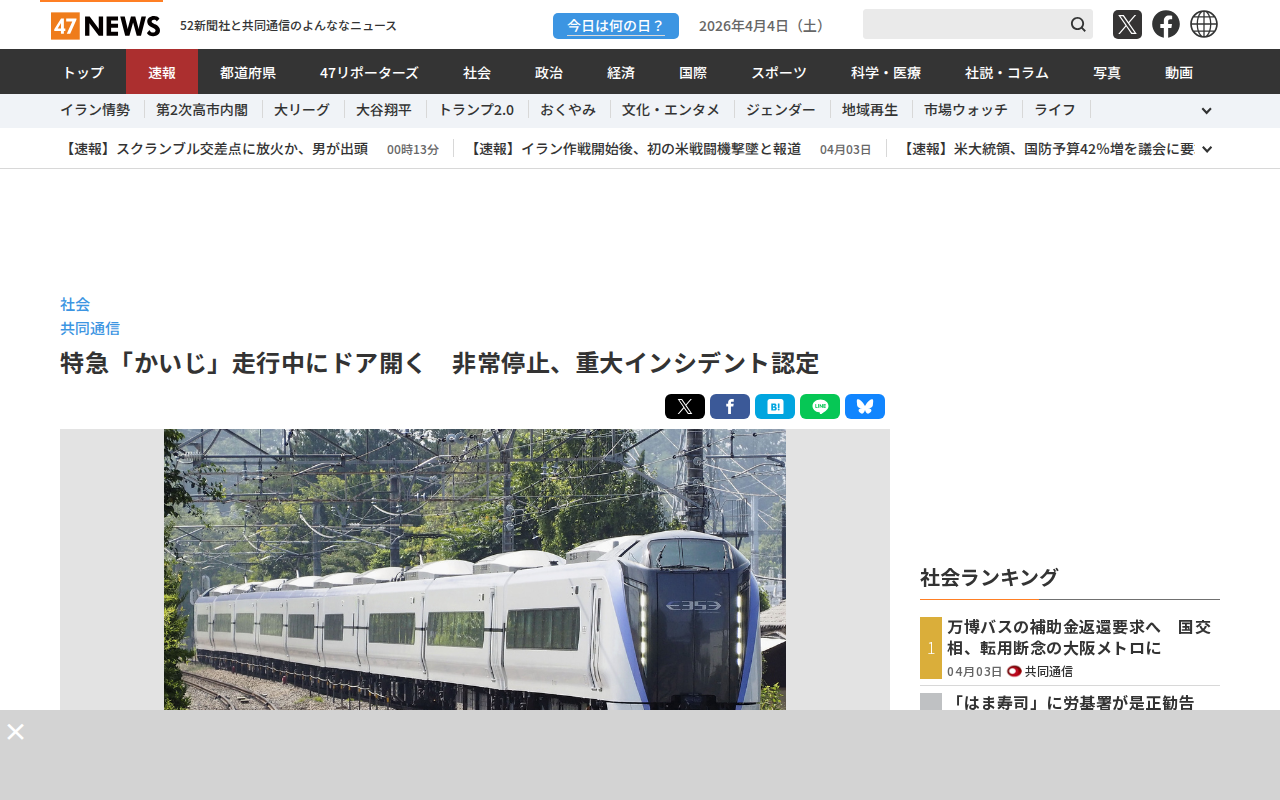Open the Facebook icon in header
1280x800 pixels.
(x=1166, y=24)
